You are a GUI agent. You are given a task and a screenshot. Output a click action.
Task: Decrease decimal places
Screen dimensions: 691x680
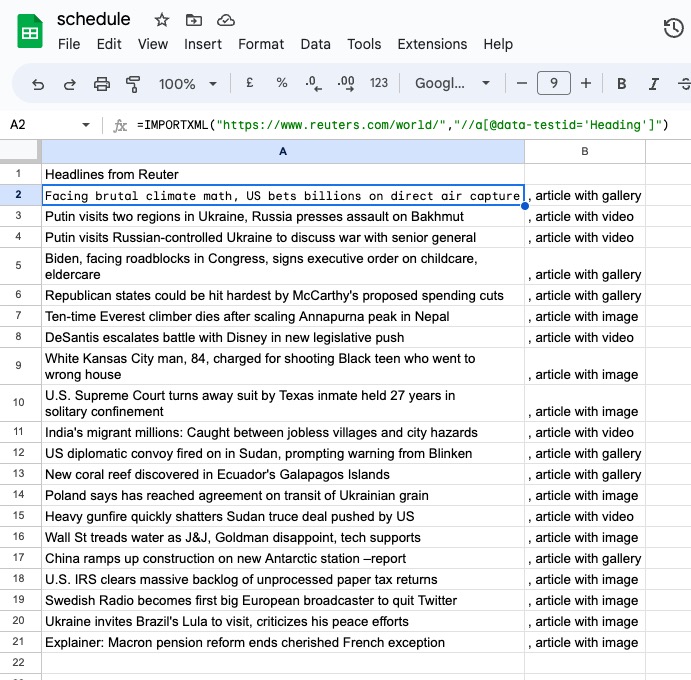tap(313, 83)
